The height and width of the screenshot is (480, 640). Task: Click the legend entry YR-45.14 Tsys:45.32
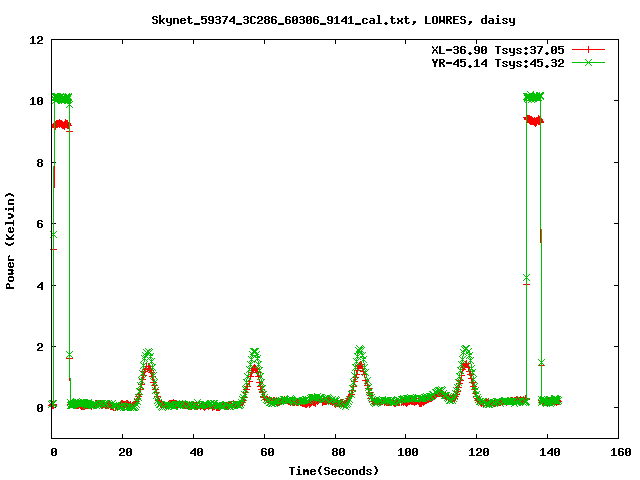[x=498, y=63]
